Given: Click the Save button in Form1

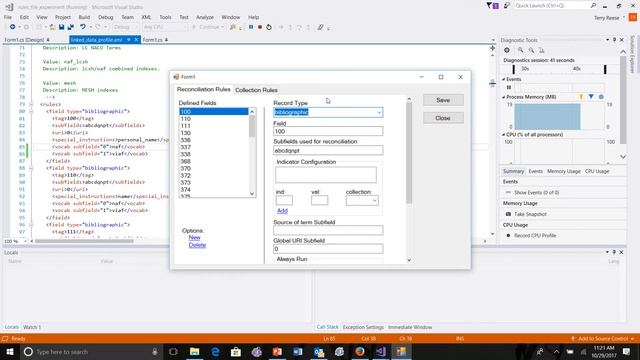Looking at the screenshot, I should point(443,100).
